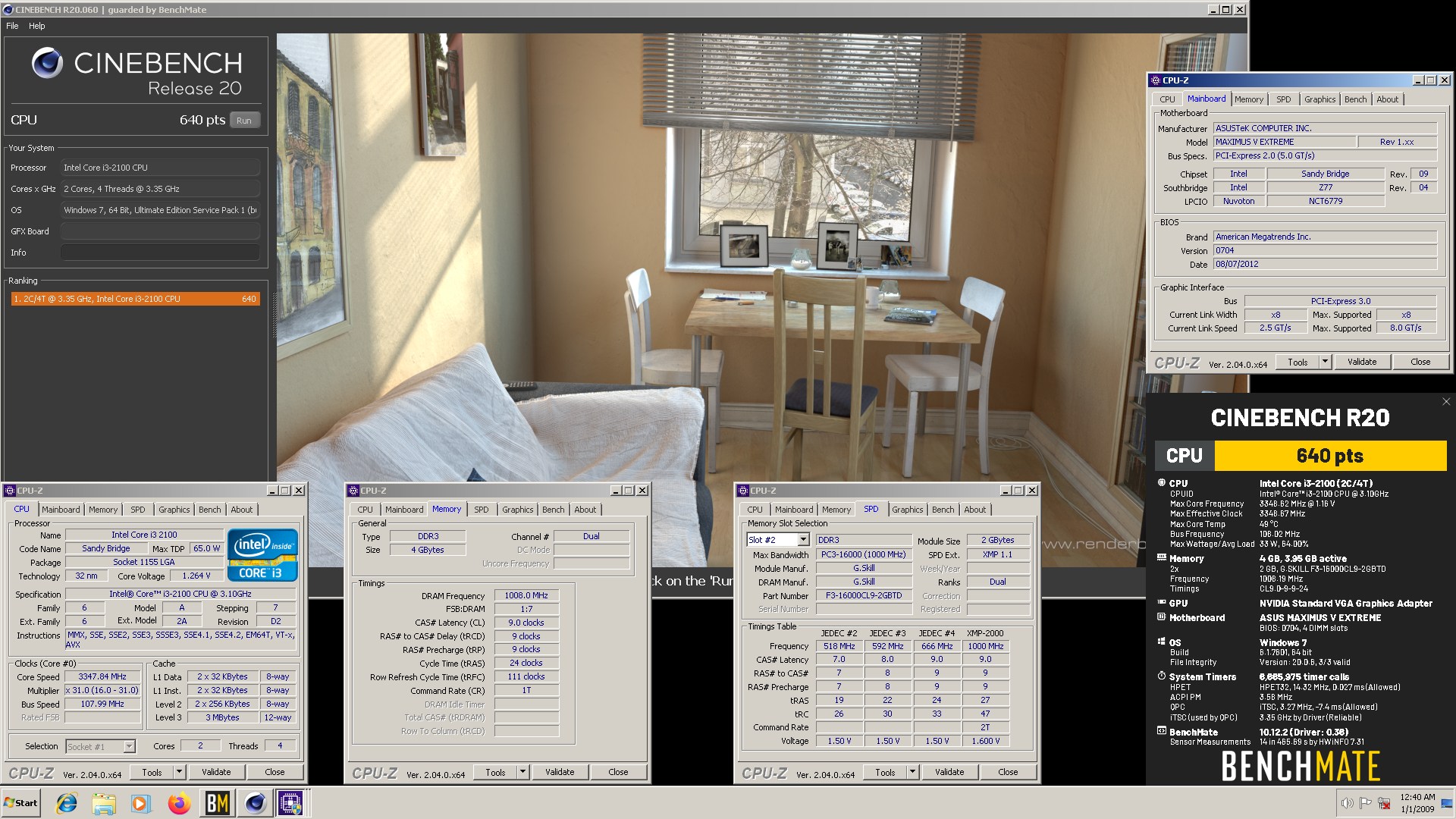Switch to BenchMate via BM taskbar icon
Viewport: 1456px width, 819px height.
point(217,803)
